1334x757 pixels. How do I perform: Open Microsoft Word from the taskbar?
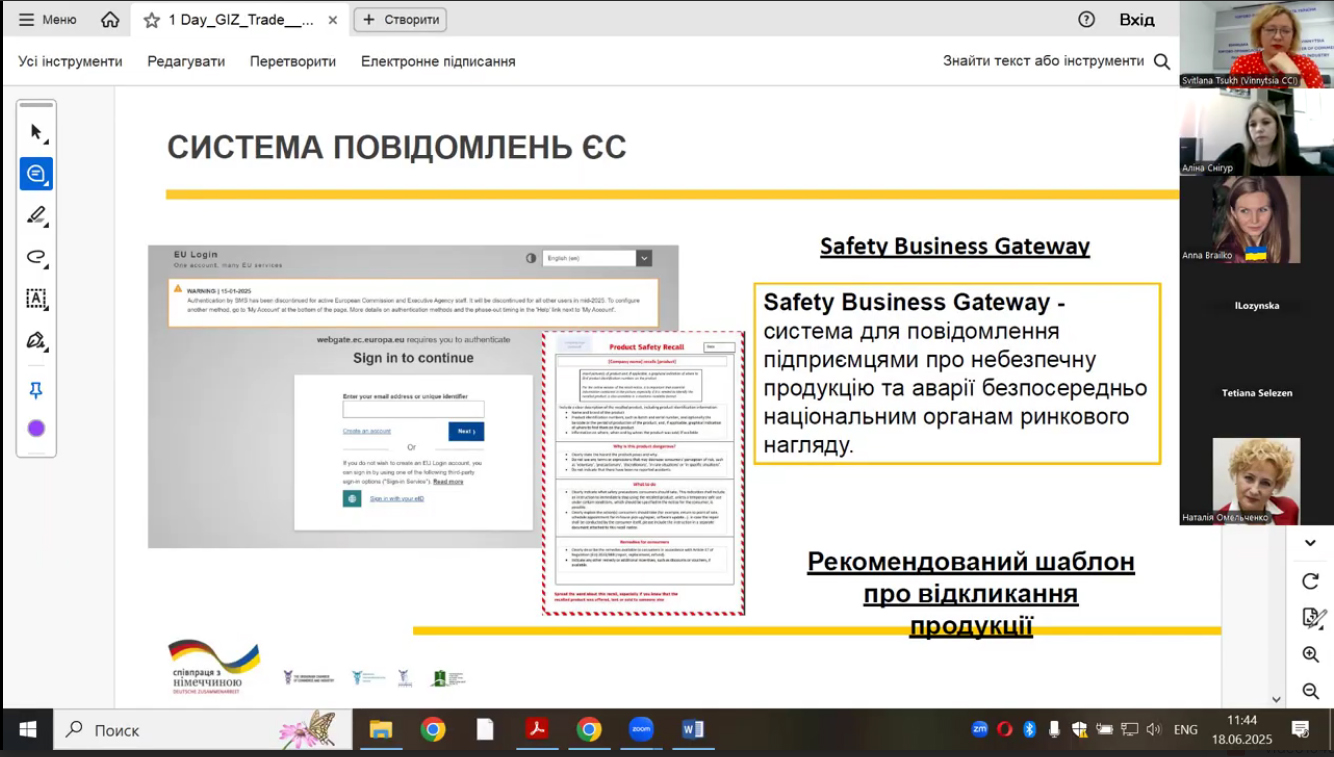tap(693, 730)
